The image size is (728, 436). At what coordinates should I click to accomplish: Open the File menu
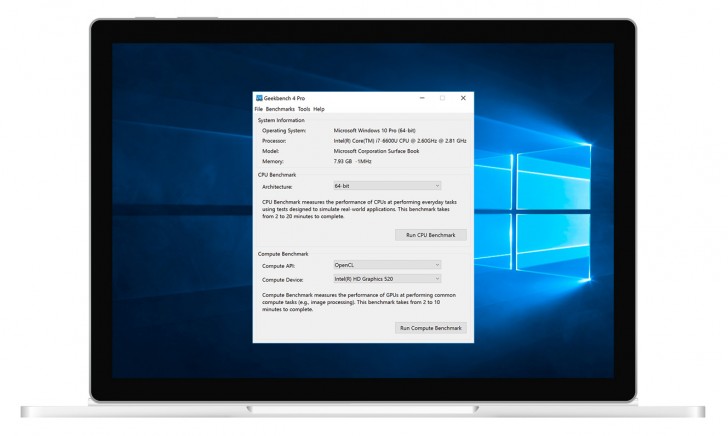click(259, 109)
